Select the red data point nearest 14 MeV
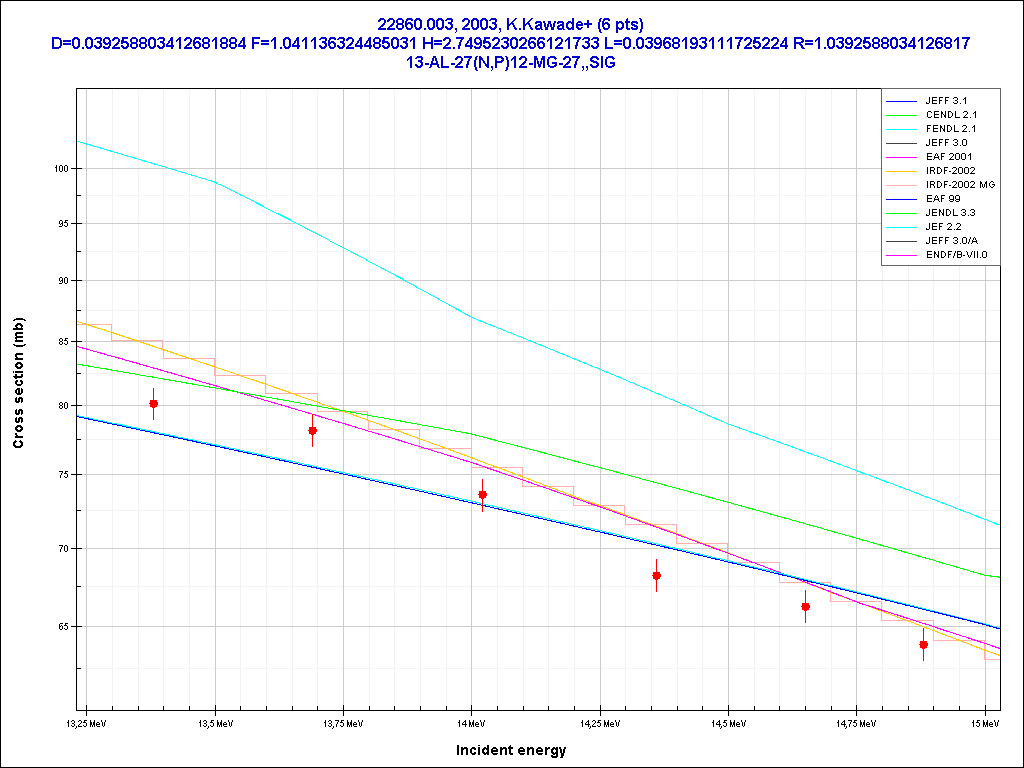Screen dimensions: 1024x768 click(483, 495)
